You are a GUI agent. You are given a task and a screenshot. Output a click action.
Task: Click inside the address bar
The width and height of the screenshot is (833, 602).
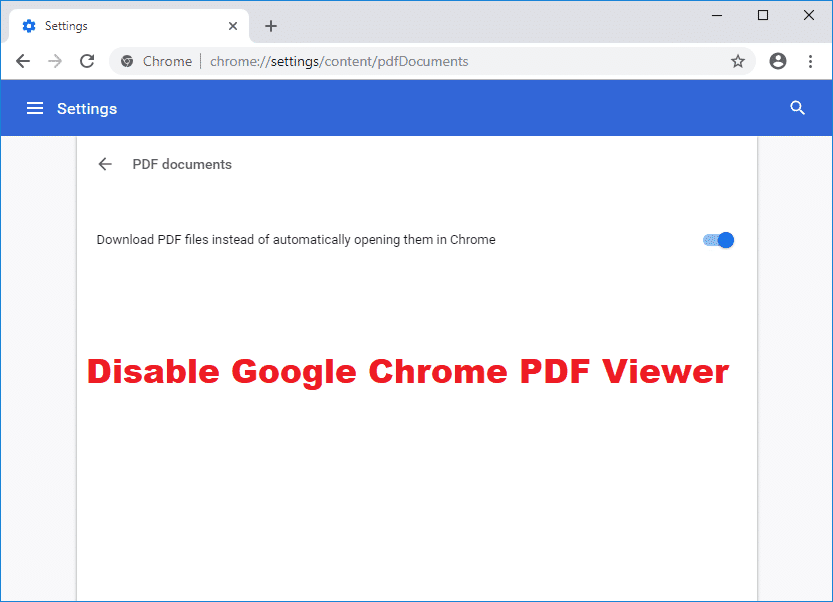pyautogui.click(x=400, y=61)
